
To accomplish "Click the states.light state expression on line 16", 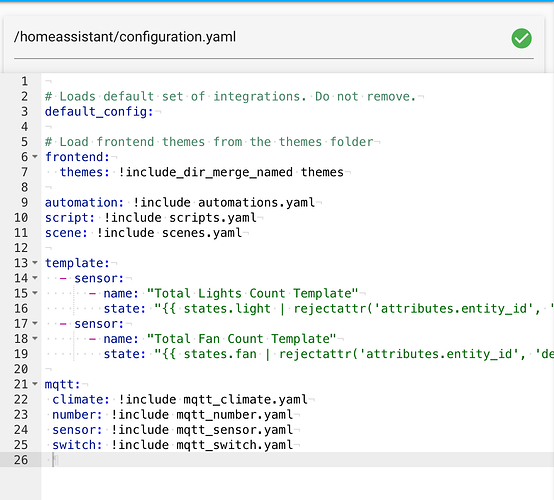I will [353, 308].
